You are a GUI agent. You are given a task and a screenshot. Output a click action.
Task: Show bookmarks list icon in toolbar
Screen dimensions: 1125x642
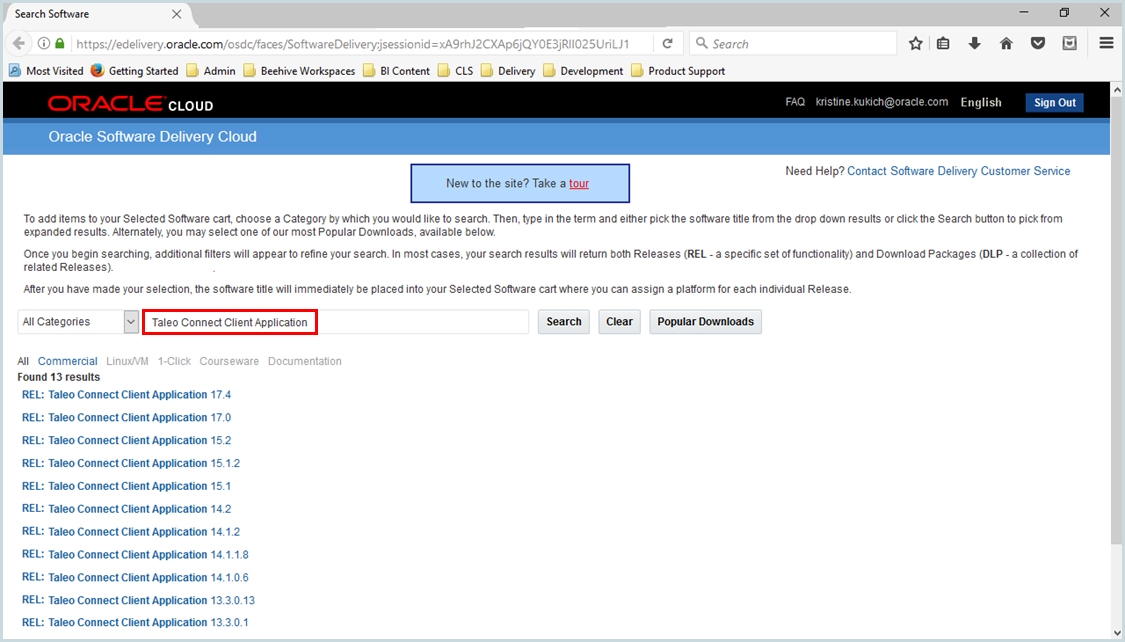(x=943, y=44)
